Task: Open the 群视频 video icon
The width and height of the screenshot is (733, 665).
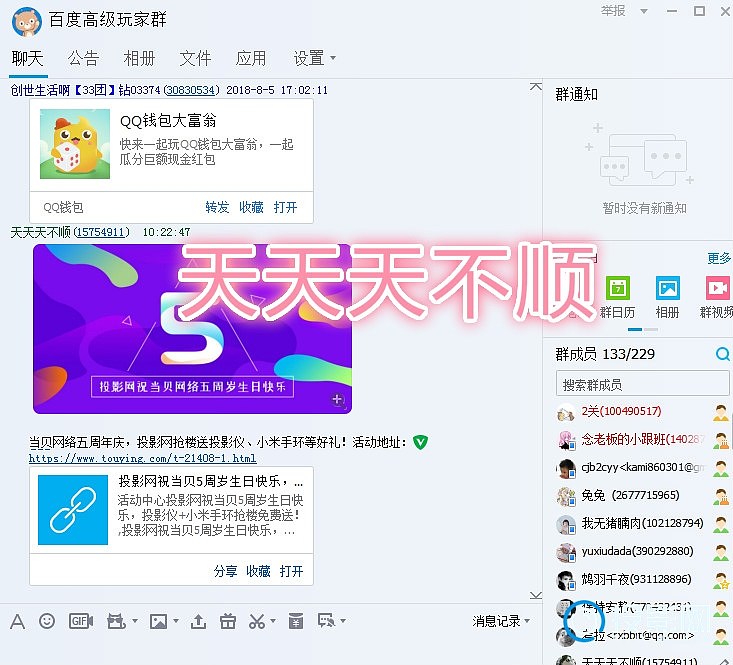Action: click(718, 287)
